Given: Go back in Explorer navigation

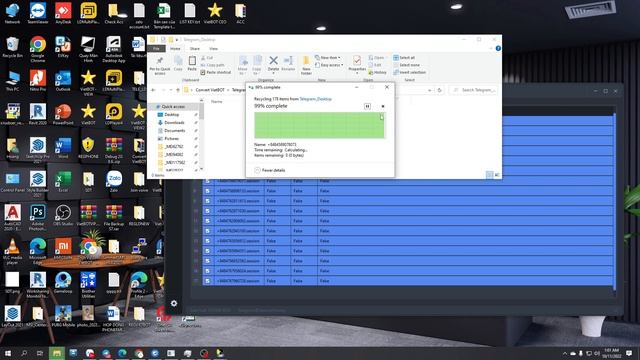Looking at the screenshot, I should point(153,90).
